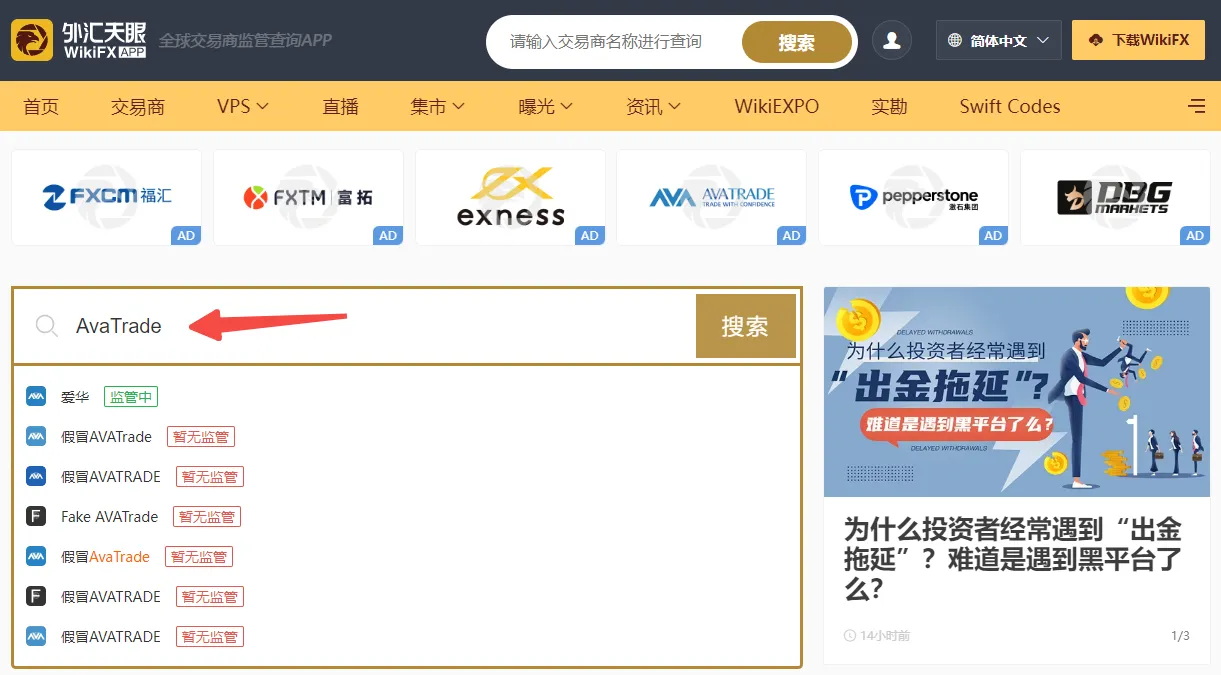Screen dimensions: 1221x675
Task: Click the 暂无监管 badge beside orange 假冒AvaTrade
Action: [199, 557]
